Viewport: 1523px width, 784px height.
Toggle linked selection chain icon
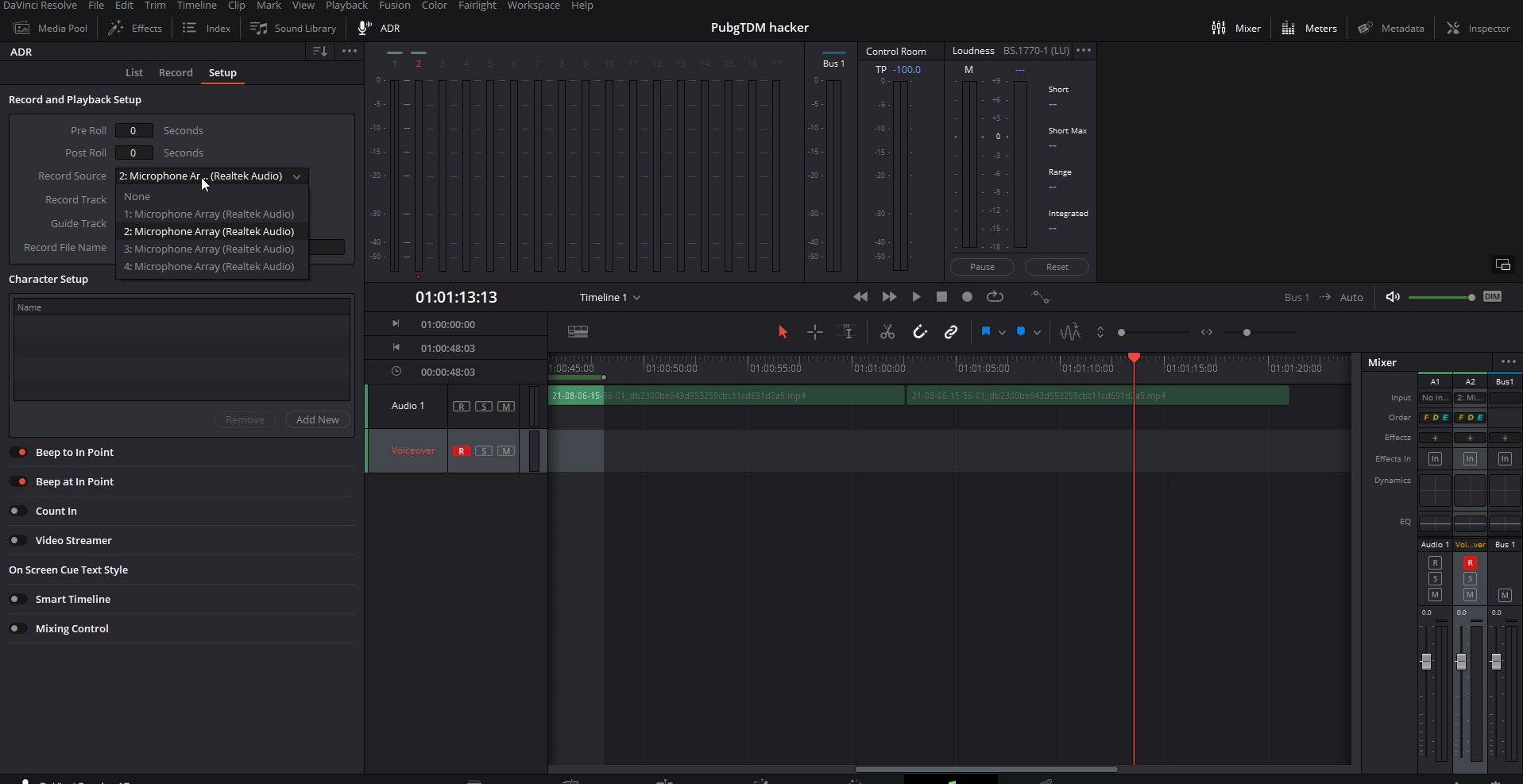click(951, 332)
